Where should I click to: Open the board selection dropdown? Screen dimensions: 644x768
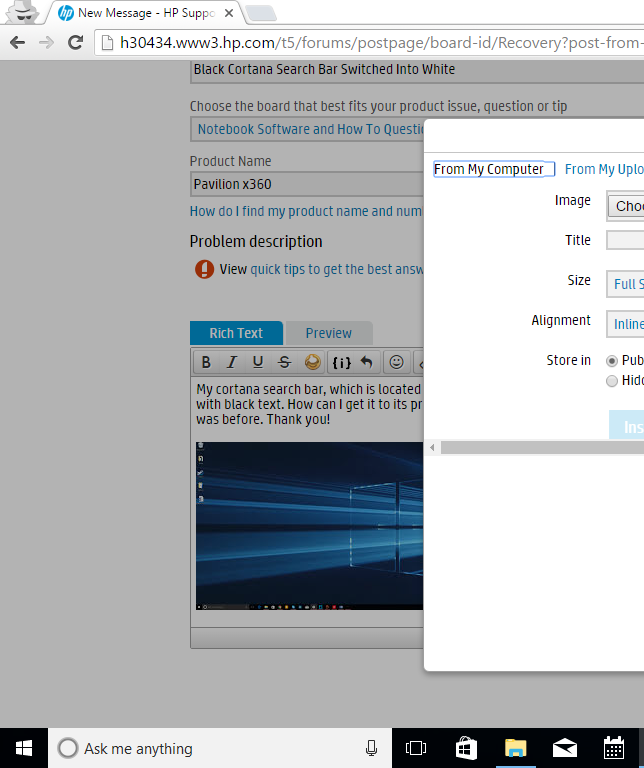click(308, 129)
